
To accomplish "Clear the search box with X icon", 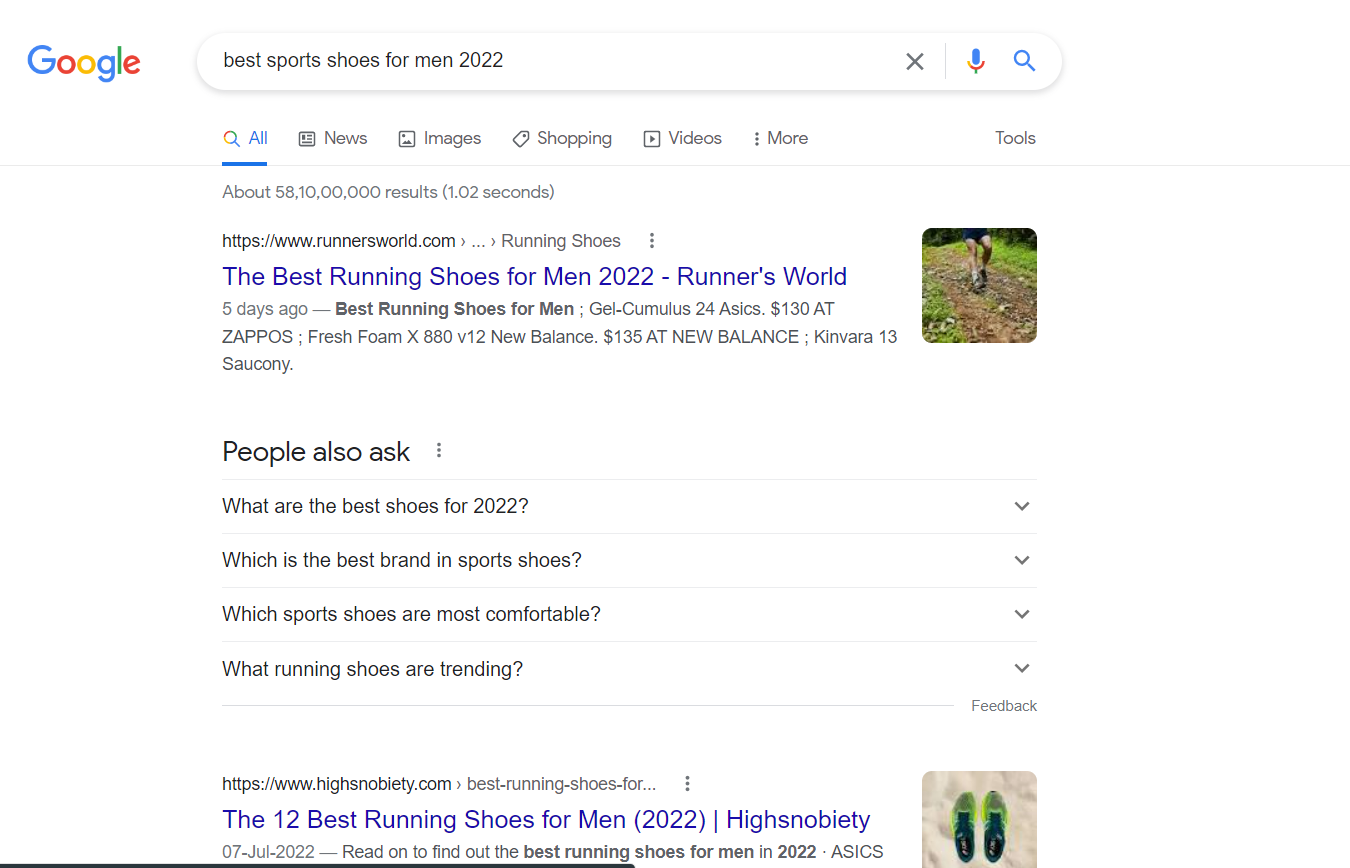I will (914, 62).
